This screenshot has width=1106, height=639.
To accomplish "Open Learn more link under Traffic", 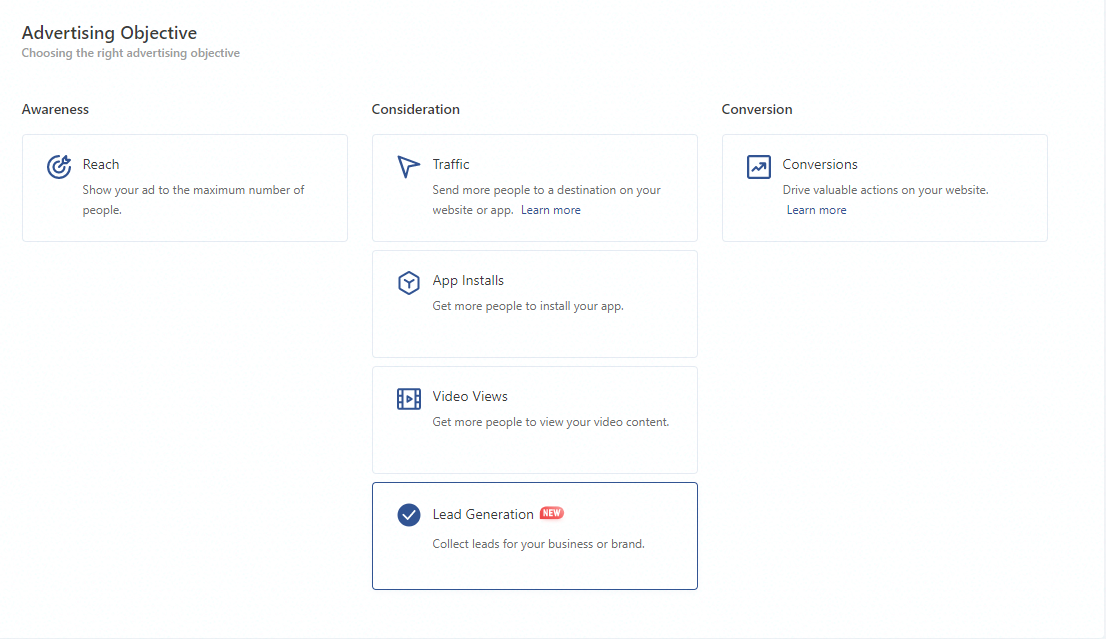I will (x=551, y=210).
